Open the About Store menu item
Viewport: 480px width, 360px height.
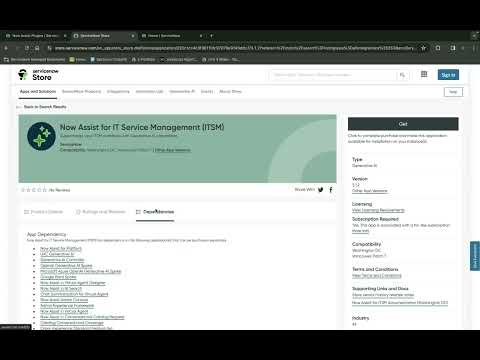tap(230, 92)
